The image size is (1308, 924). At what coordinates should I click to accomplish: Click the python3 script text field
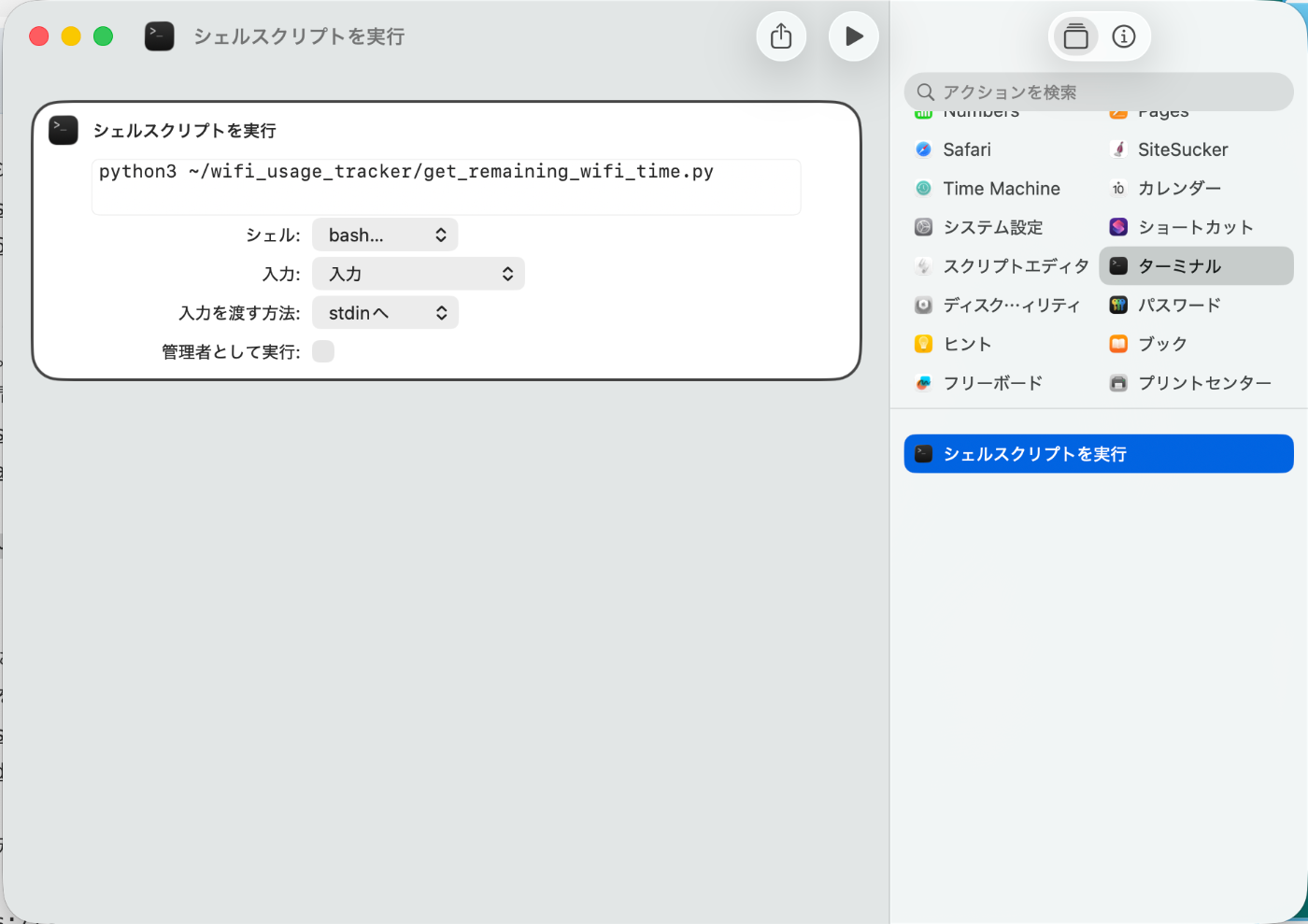point(446,187)
